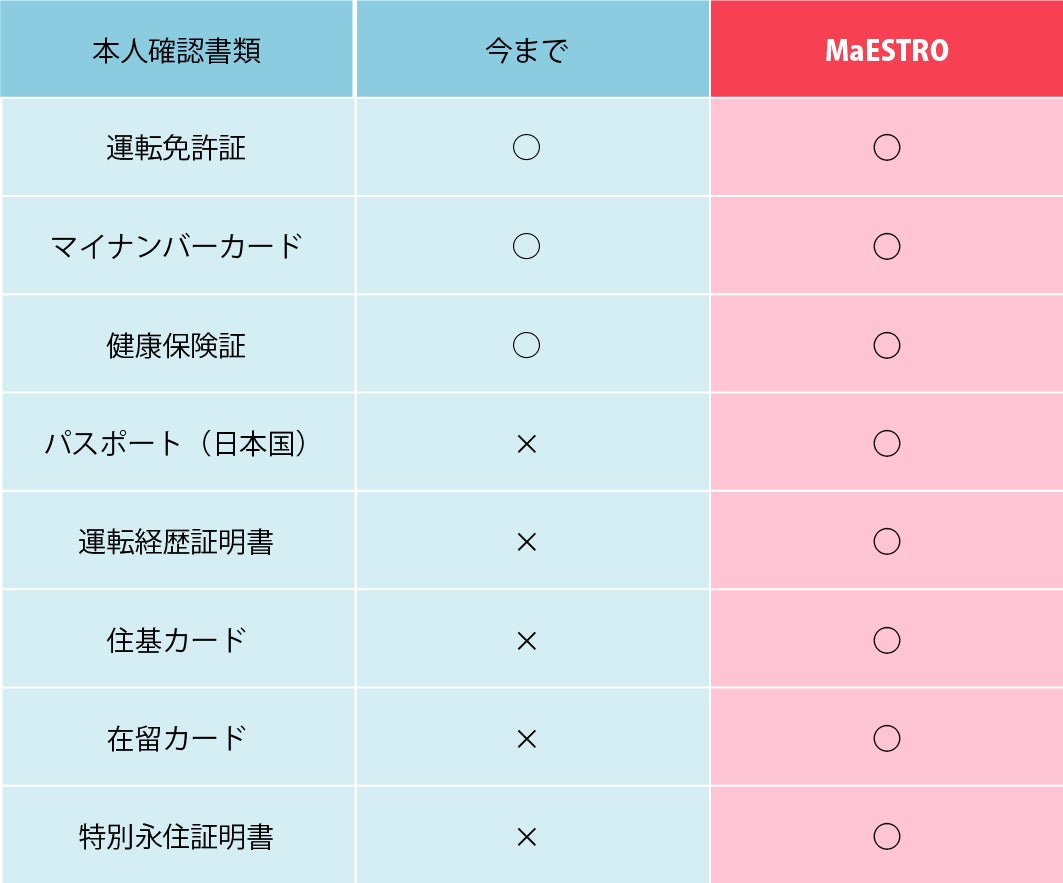Click the 今まで cross for パスポート
1063x883 pixels.
(x=527, y=444)
